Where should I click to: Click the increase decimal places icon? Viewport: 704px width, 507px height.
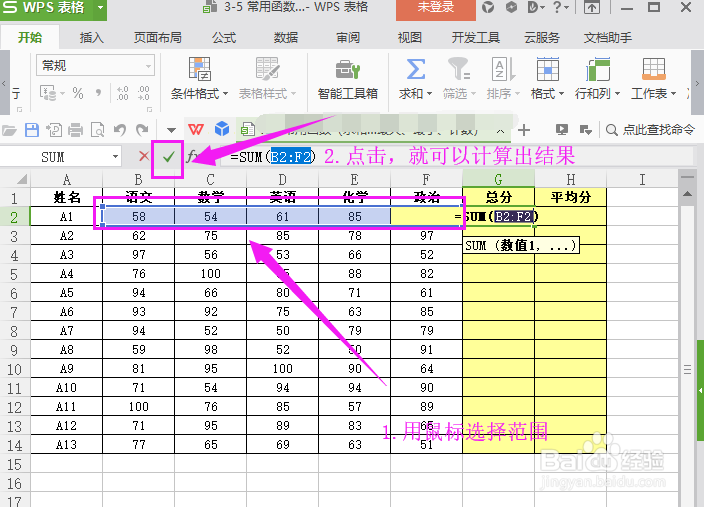123,93
